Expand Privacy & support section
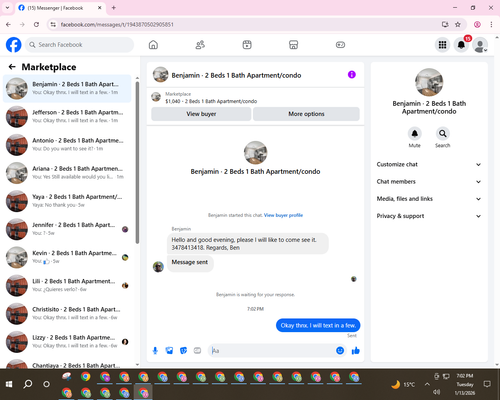500x400 pixels. [x=429, y=216]
